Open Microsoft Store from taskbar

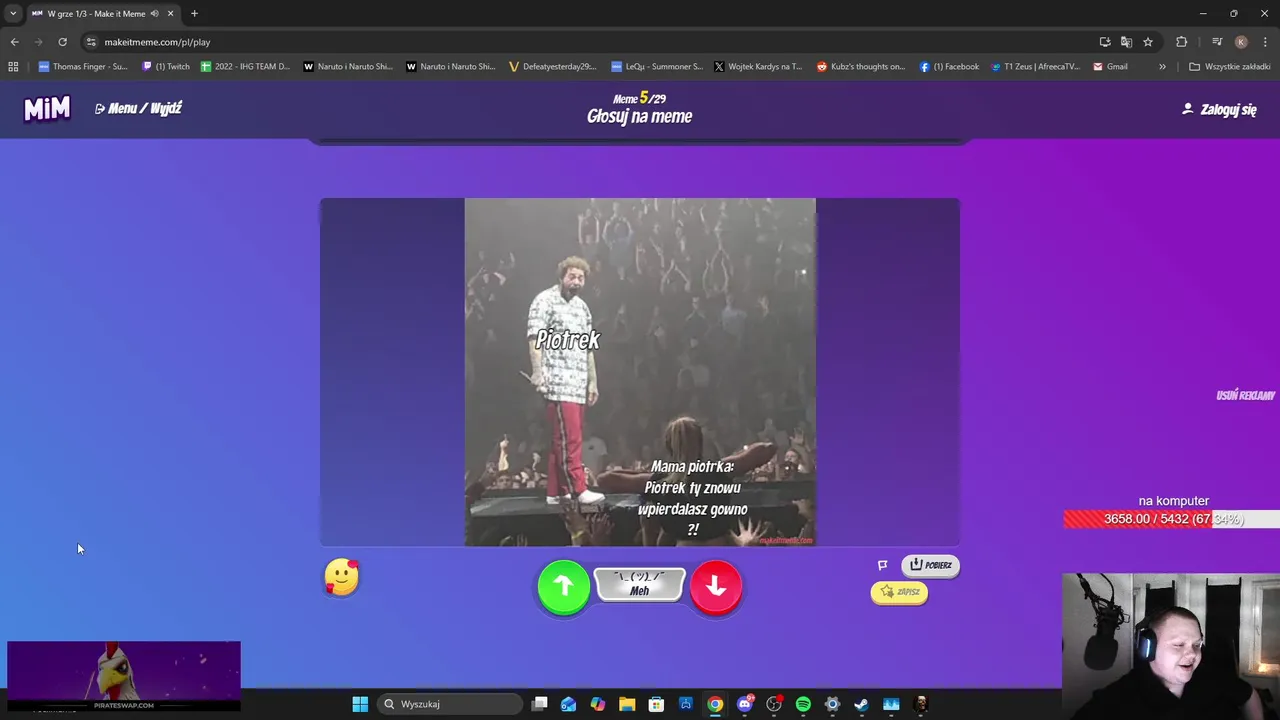(656, 704)
